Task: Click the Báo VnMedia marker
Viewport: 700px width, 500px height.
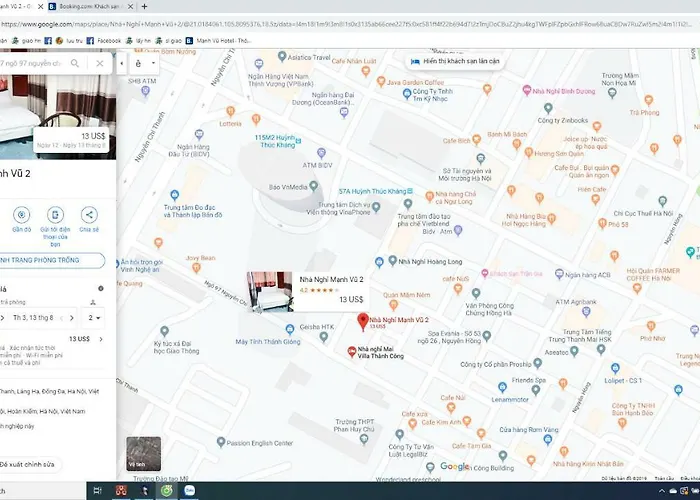Action: (x=313, y=185)
